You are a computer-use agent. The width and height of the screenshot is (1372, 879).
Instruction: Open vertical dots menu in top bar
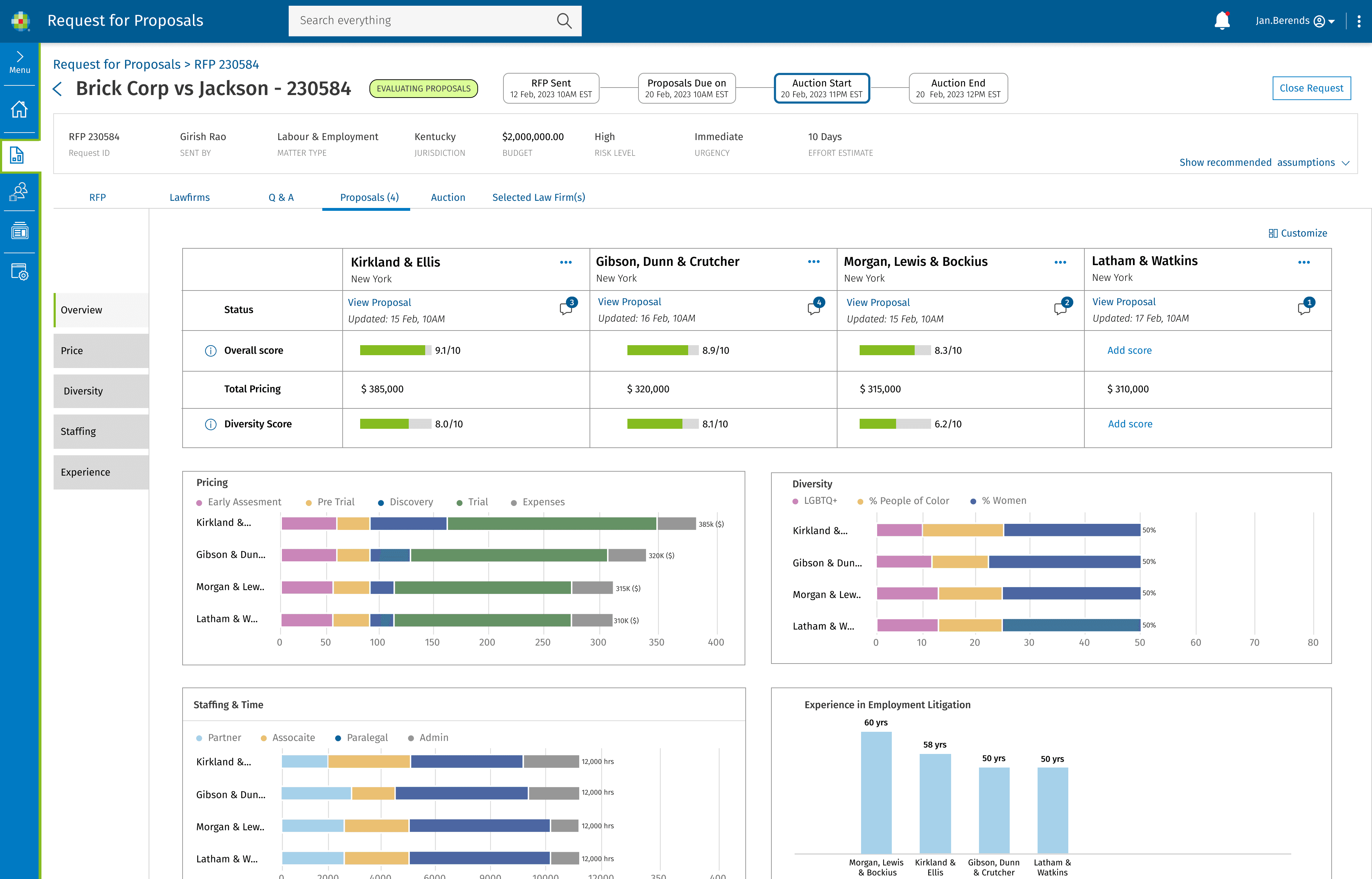click(1358, 21)
